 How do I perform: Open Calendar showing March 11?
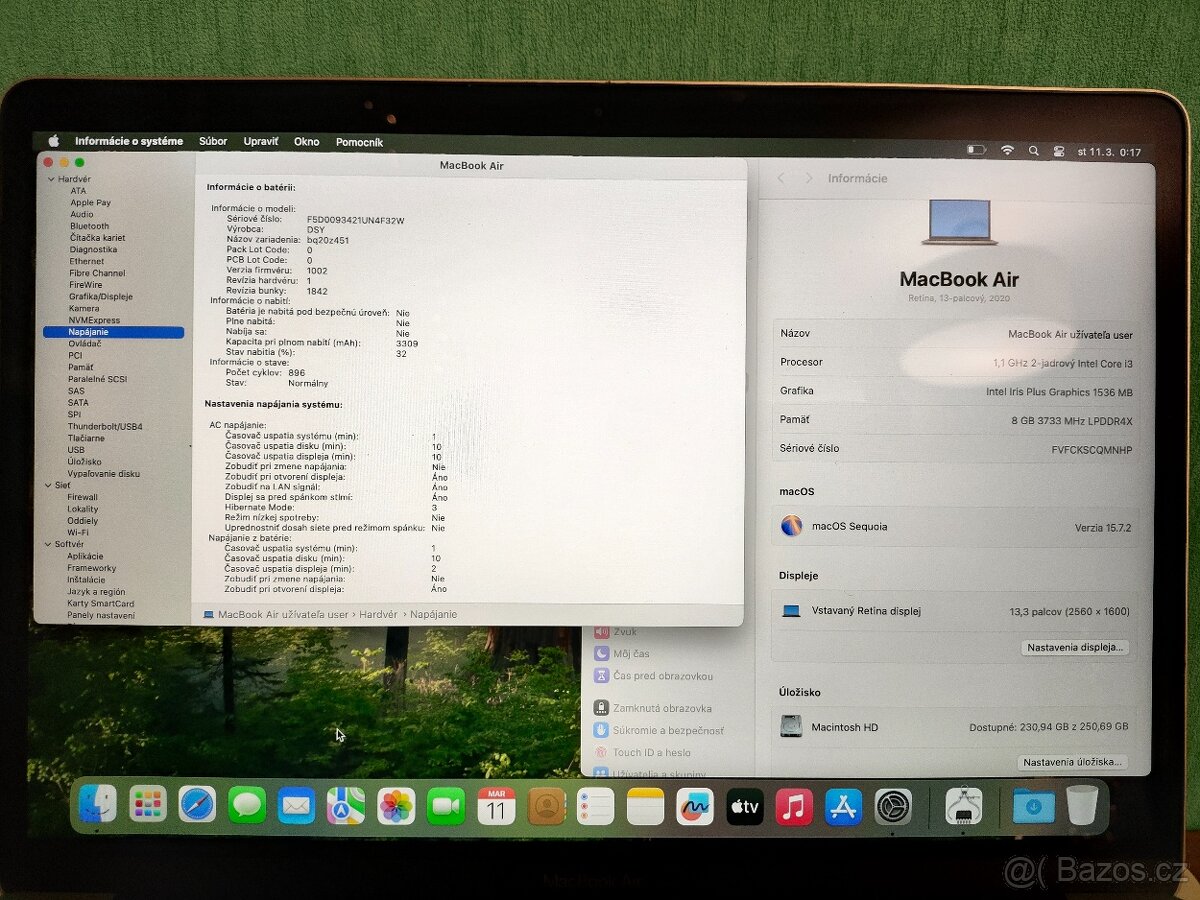[494, 805]
